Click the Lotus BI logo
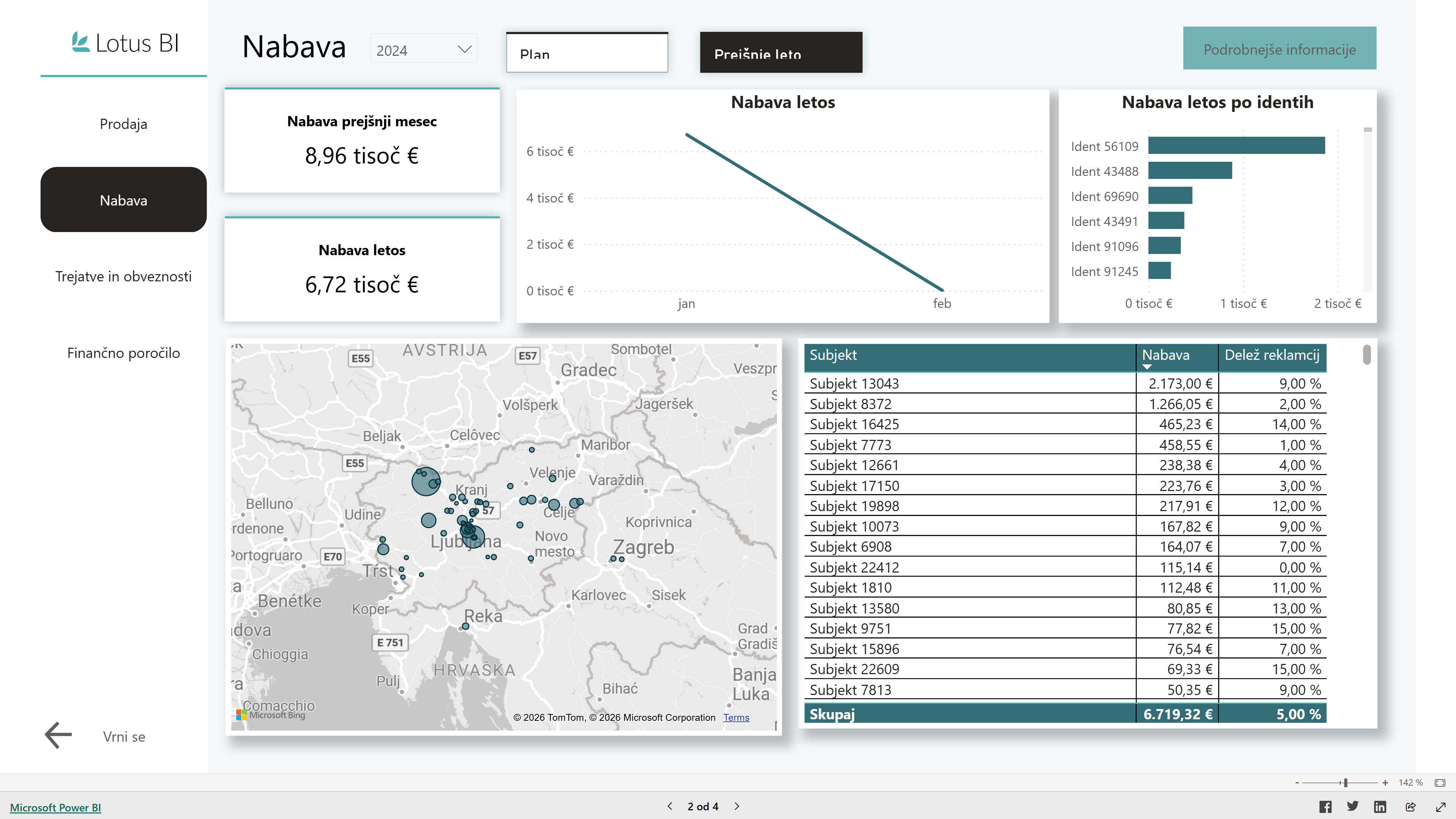This screenshot has height=819, width=1456. tap(124, 43)
